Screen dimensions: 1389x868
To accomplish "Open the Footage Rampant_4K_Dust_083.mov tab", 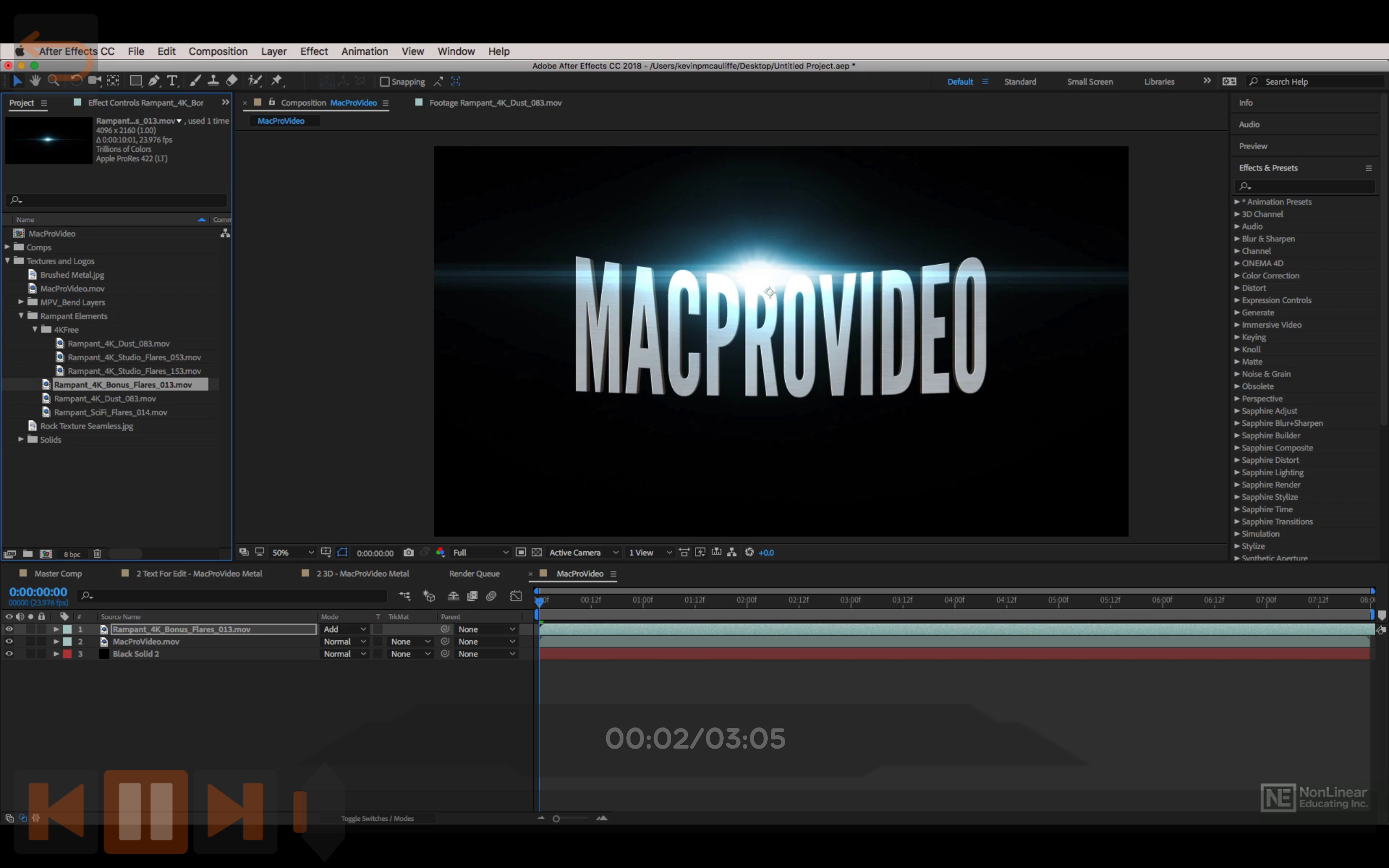I will 495,103.
